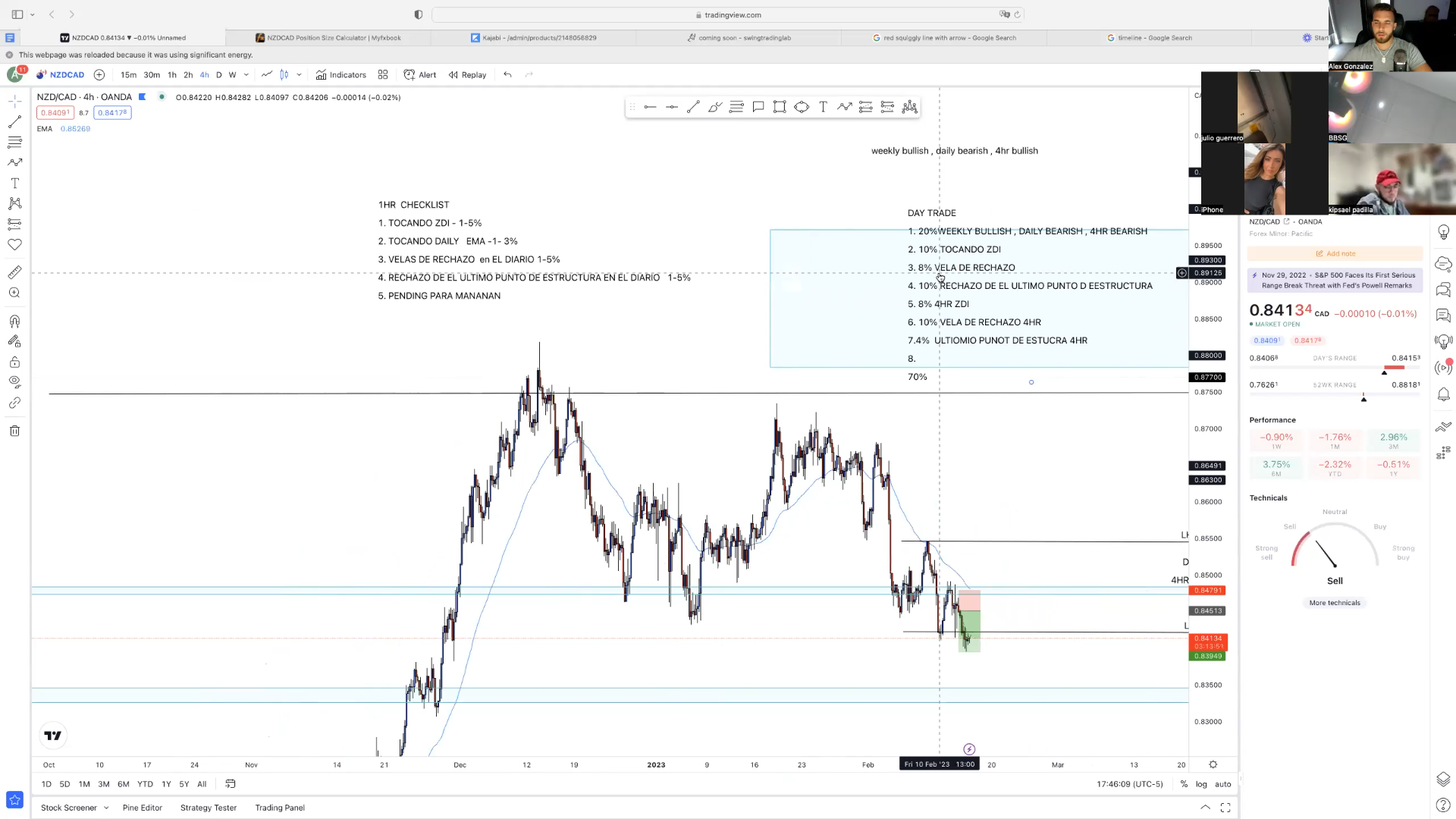Open Indicators panel
This screenshot has height=819, width=1456.
pyautogui.click(x=341, y=74)
